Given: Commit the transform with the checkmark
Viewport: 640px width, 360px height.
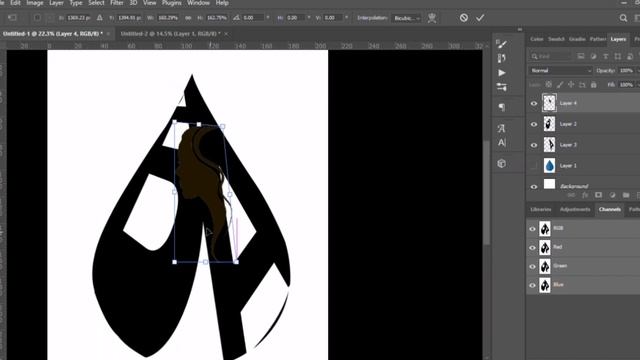Looking at the screenshot, I should point(480,18).
